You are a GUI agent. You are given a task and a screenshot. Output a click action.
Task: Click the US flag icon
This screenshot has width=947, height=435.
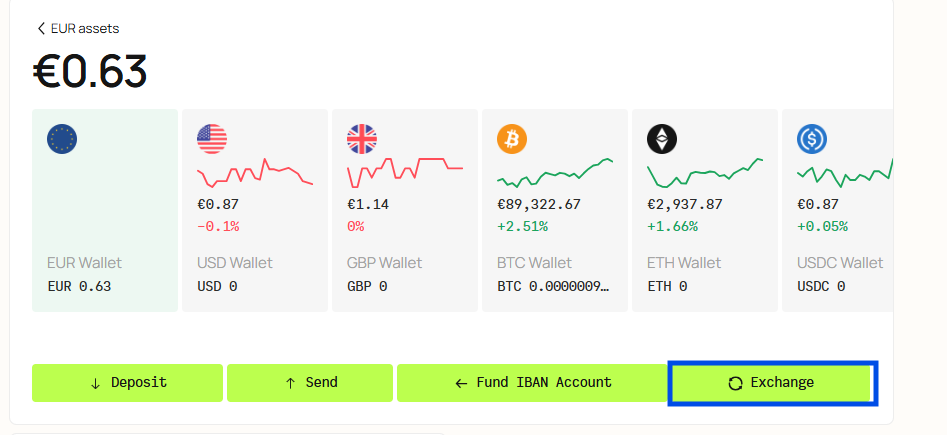tap(212, 139)
